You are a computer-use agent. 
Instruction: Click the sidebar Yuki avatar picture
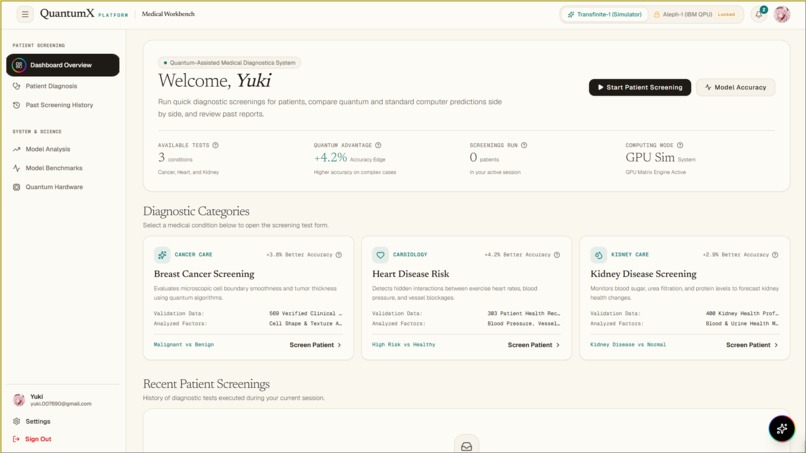click(19, 400)
